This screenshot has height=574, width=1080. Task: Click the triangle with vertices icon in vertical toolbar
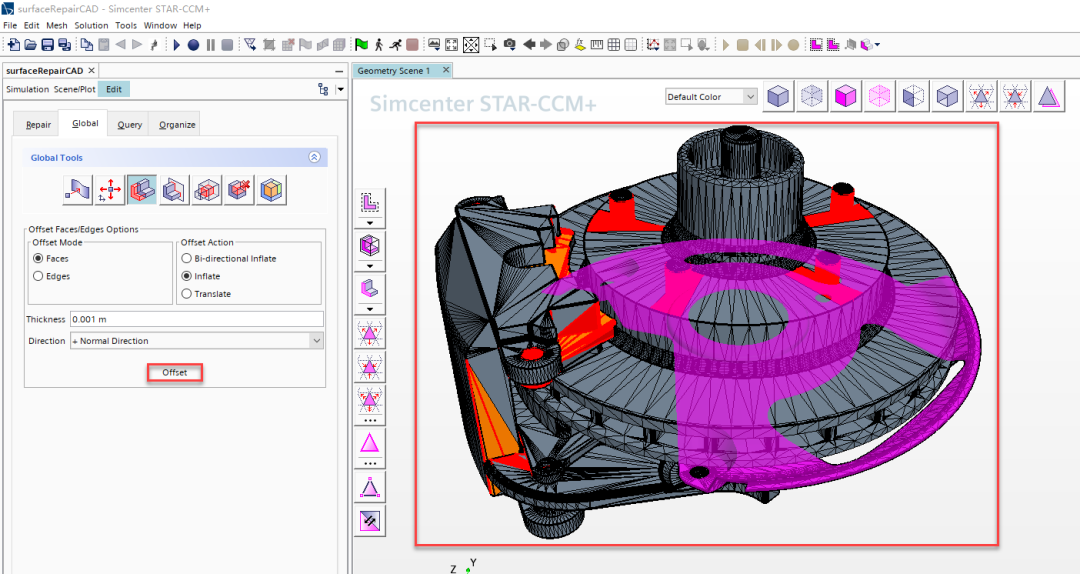pos(370,486)
